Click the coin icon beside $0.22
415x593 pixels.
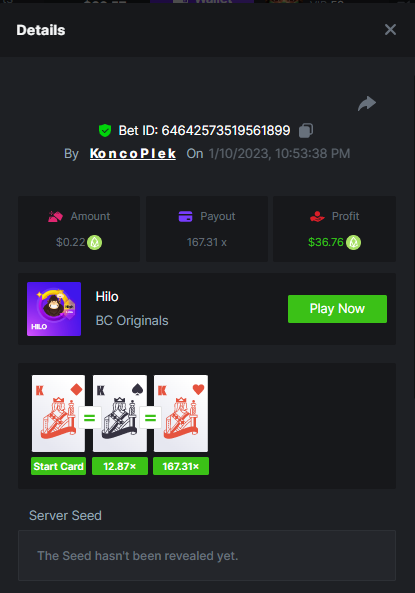[95, 242]
